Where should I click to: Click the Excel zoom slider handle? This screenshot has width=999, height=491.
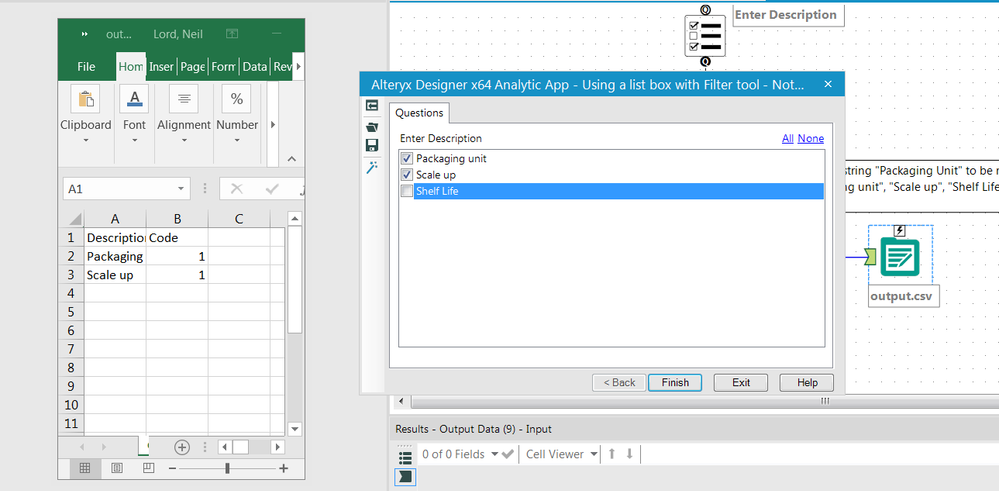coord(227,469)
